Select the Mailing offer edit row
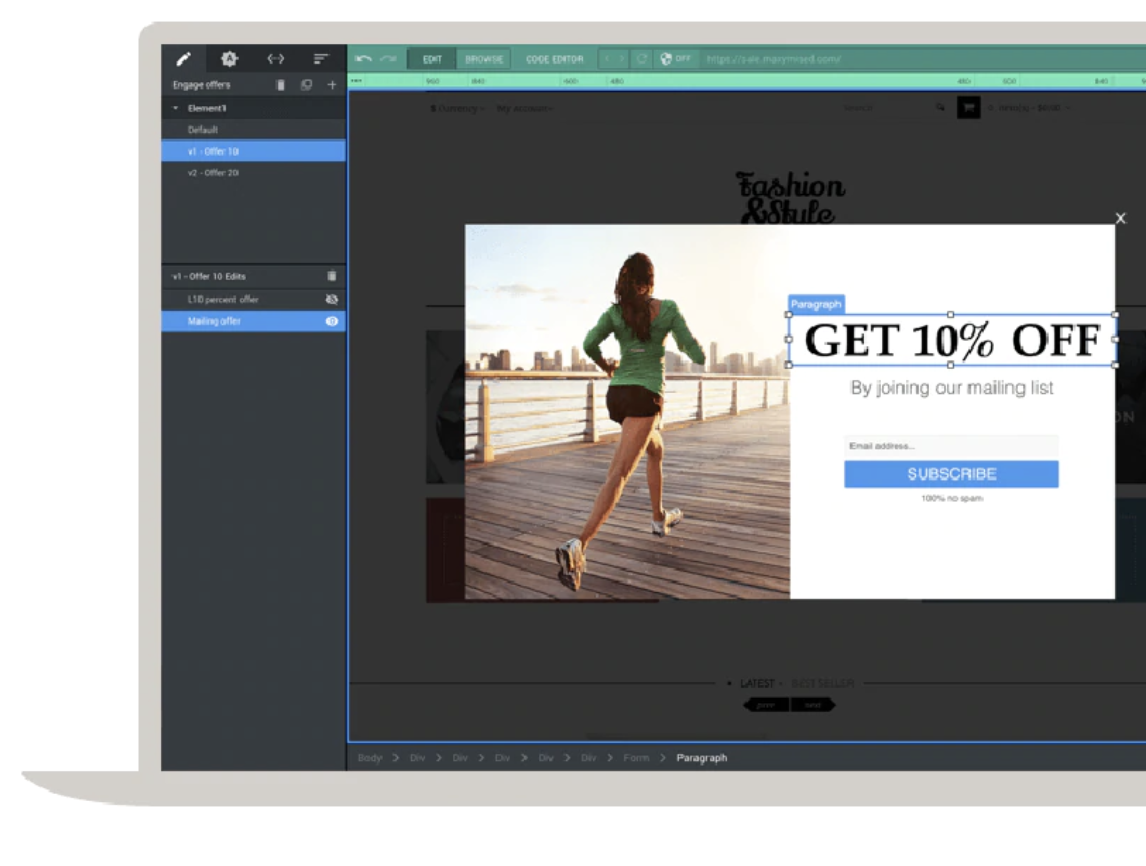This screenshot has width=1146, height=866. coord(254,321)
